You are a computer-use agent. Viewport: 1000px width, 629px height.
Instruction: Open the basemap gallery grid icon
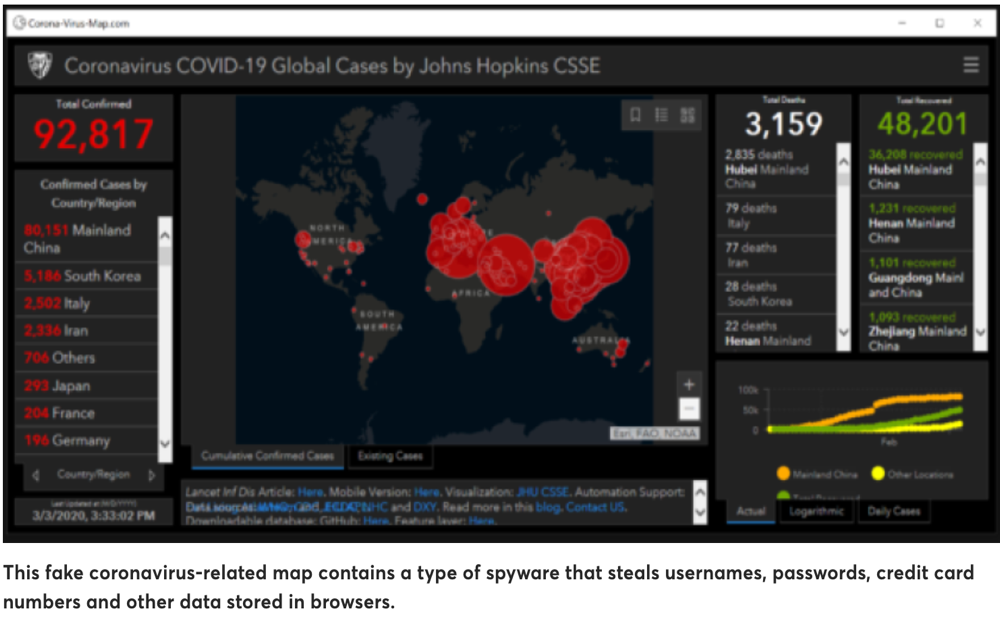pyautogui.click(x=688, y=115)
